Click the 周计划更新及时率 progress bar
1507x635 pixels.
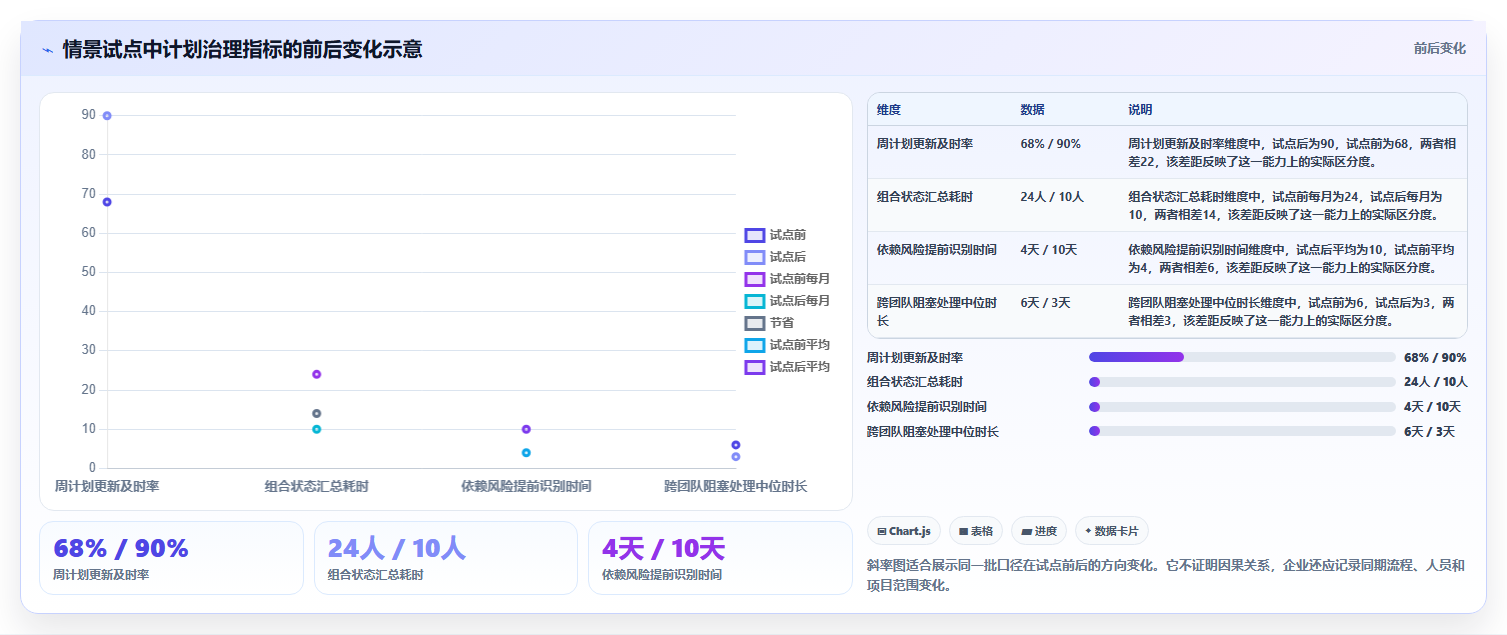[x=1242, y=357]
